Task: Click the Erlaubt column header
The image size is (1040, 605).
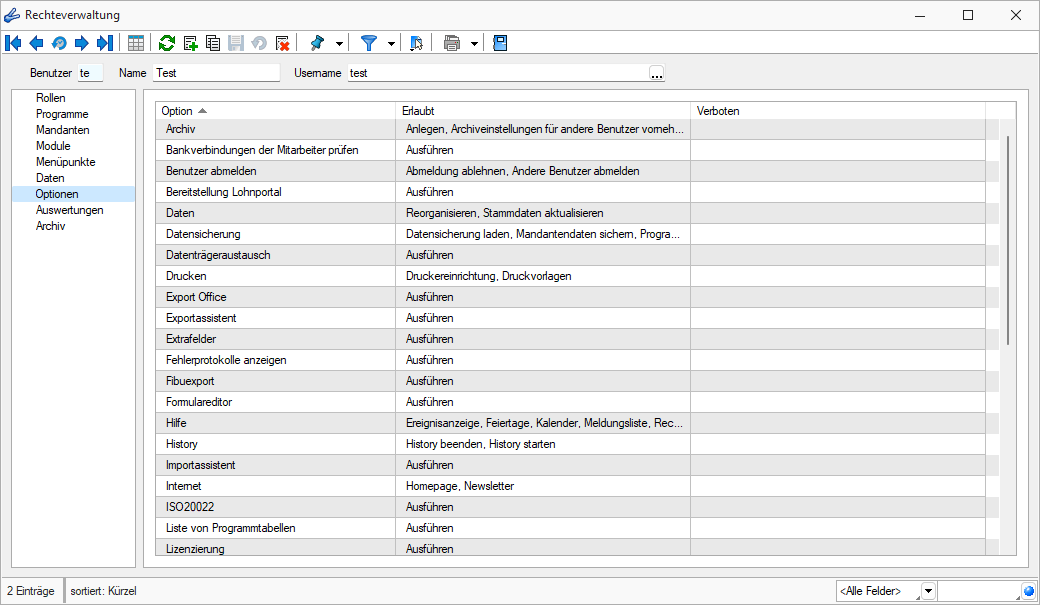Action: coord(543,111)
